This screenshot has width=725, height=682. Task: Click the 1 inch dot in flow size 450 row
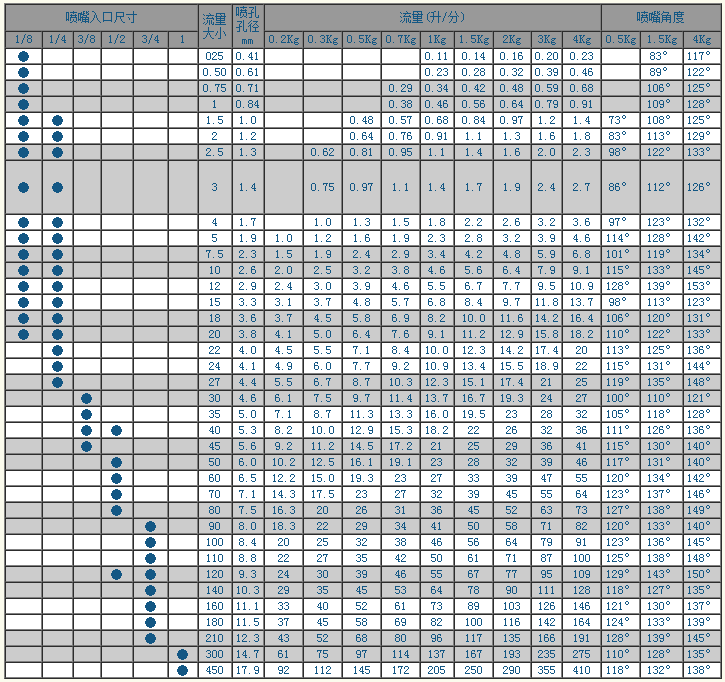tap(182, 670)
